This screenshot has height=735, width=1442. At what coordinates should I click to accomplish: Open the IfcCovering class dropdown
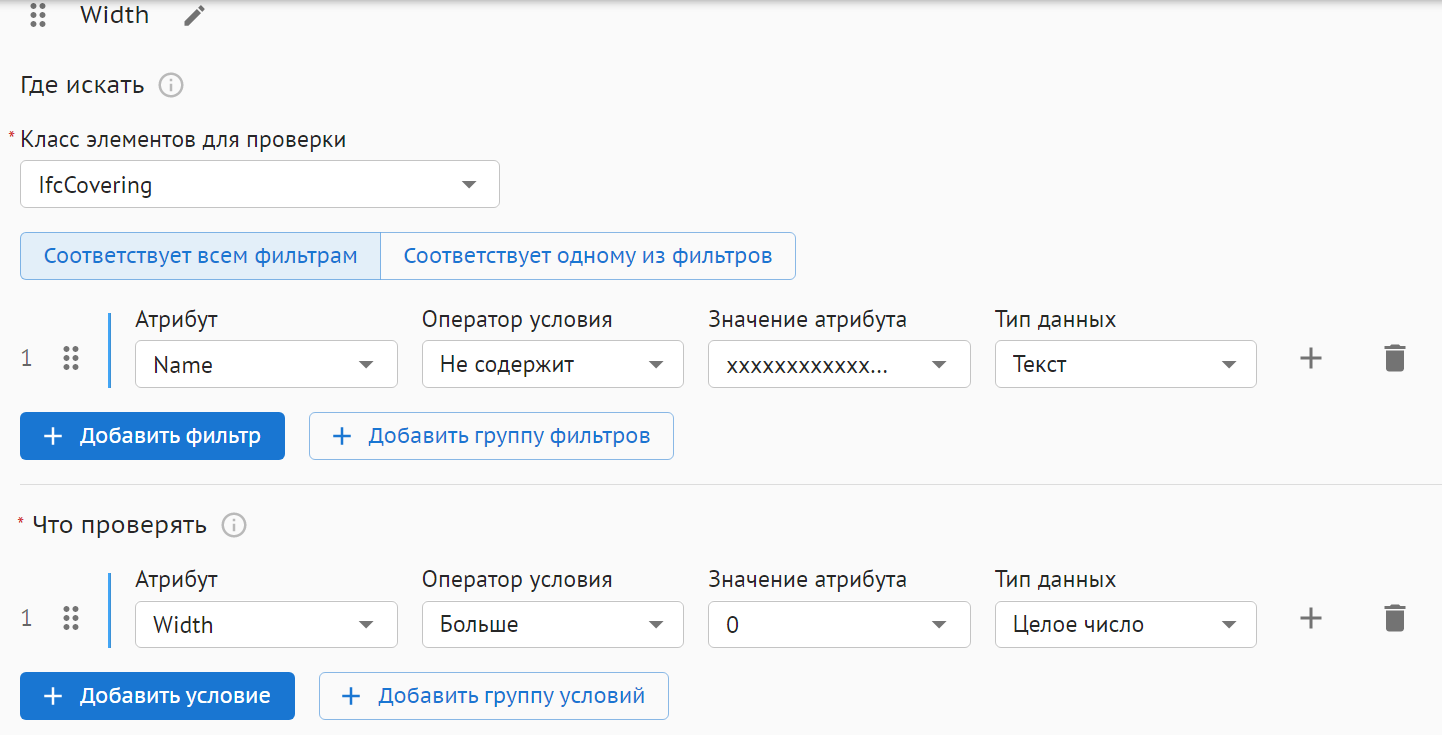tap(259, 185)
